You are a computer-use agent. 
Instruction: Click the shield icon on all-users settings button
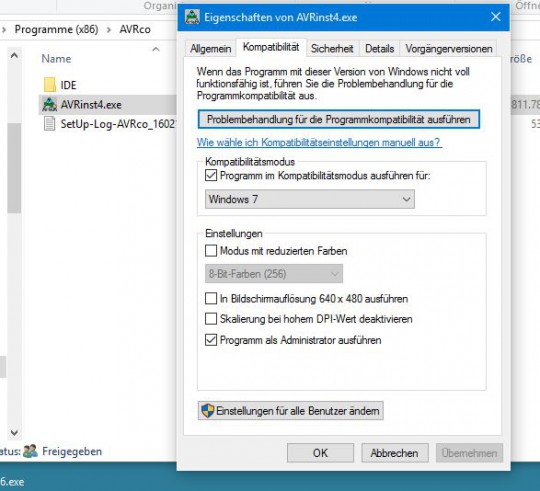(x=208, y=410)
